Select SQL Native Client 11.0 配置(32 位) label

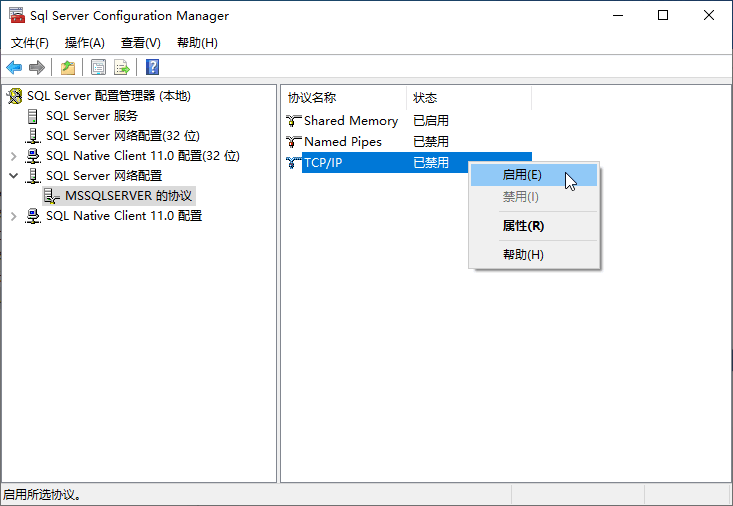(143, 156)
